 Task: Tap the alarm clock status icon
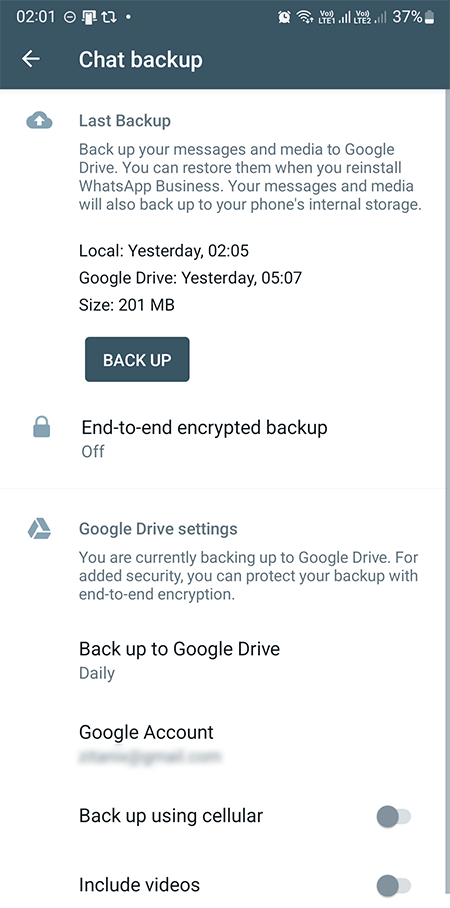click(x=284, y=17)
